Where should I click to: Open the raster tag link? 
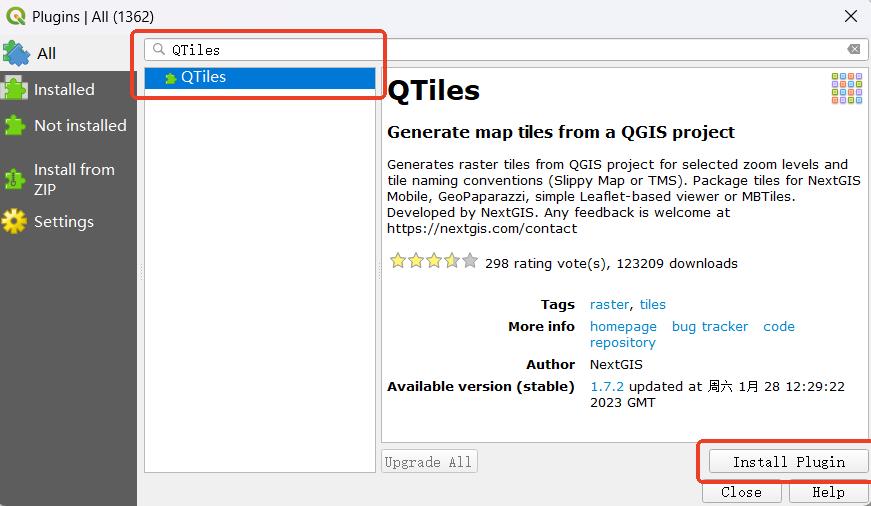point(609,304)
